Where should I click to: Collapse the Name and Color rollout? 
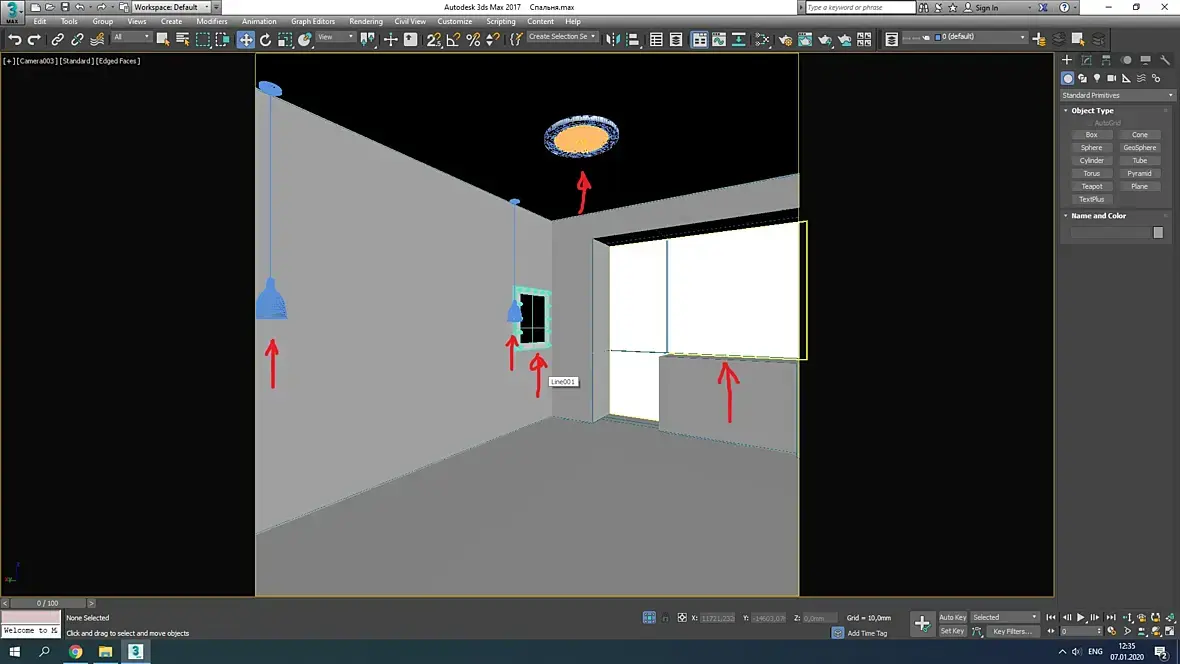click(x=1098, y=216)
